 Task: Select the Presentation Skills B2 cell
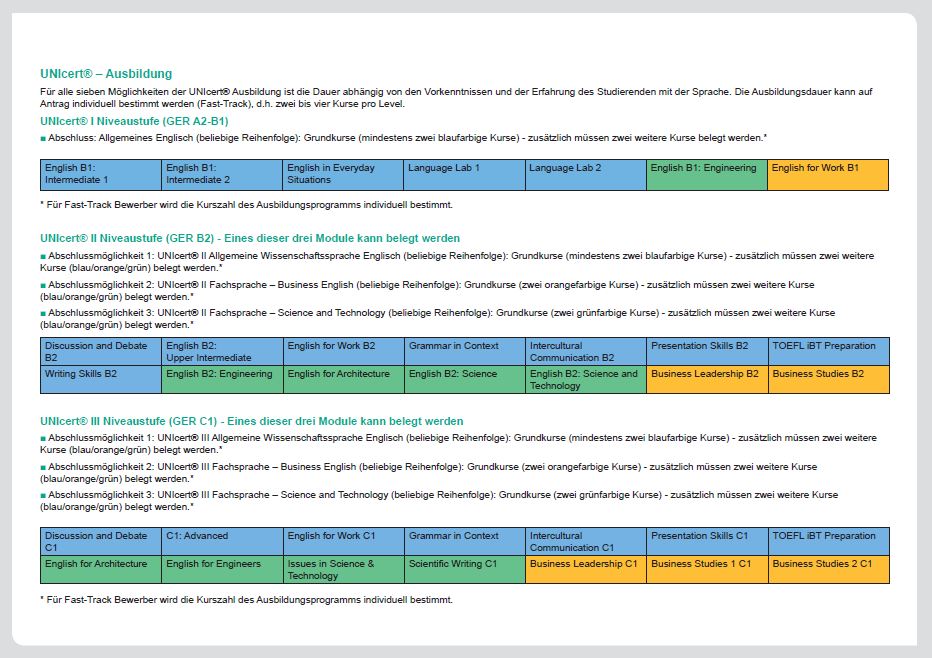[707, 351]
